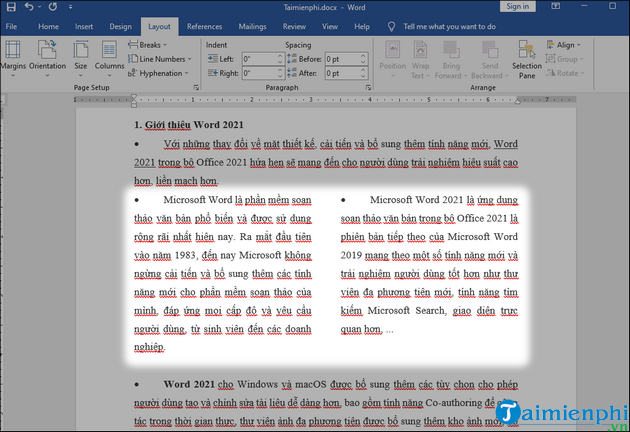Switch to the Insert tab
Screen dimensions: 630x432
84,27
